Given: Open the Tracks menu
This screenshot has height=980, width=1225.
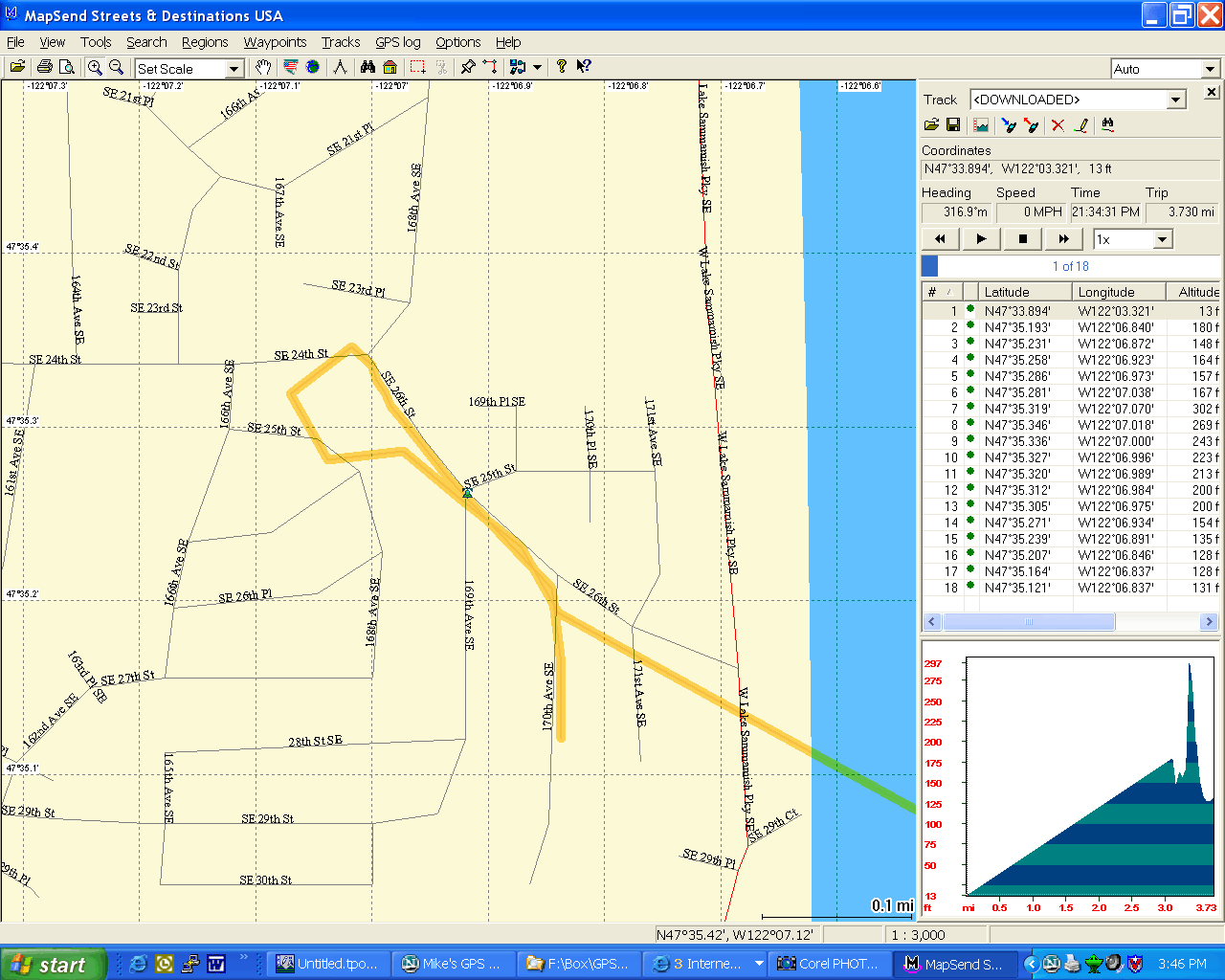Looking at the screenshot, I should pos(340,42).
